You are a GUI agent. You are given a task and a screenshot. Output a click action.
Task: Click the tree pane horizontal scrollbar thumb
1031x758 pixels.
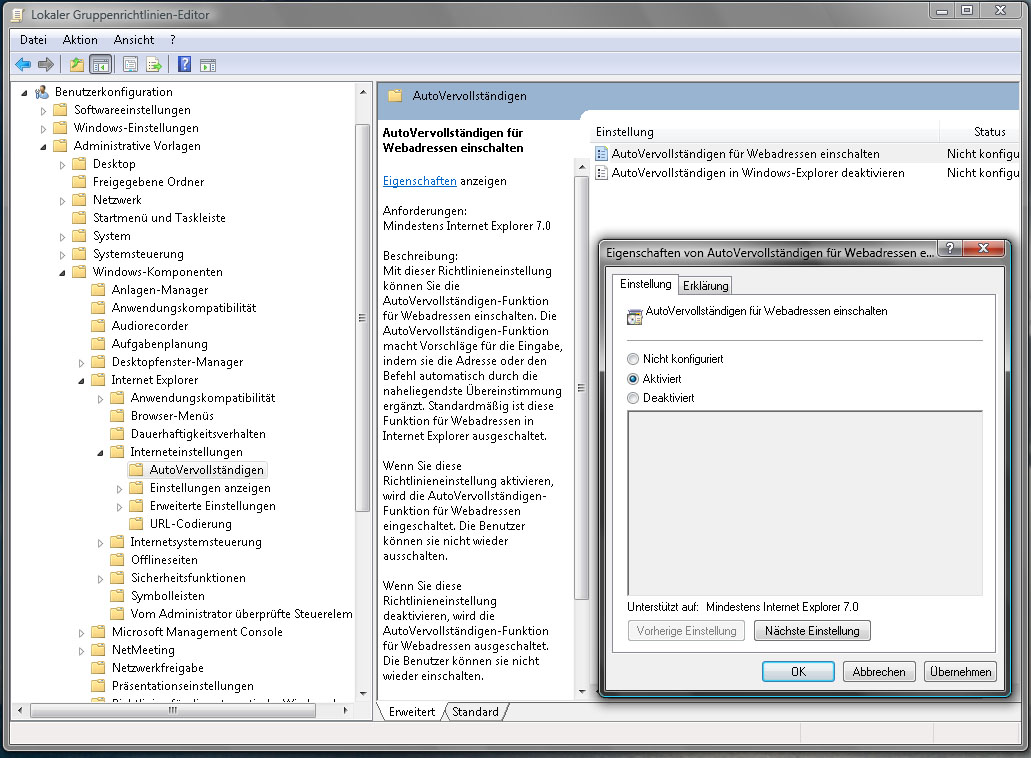(173, 710)
